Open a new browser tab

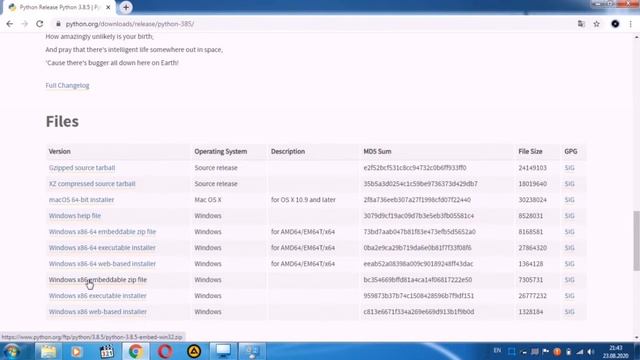tap(126, 7)
